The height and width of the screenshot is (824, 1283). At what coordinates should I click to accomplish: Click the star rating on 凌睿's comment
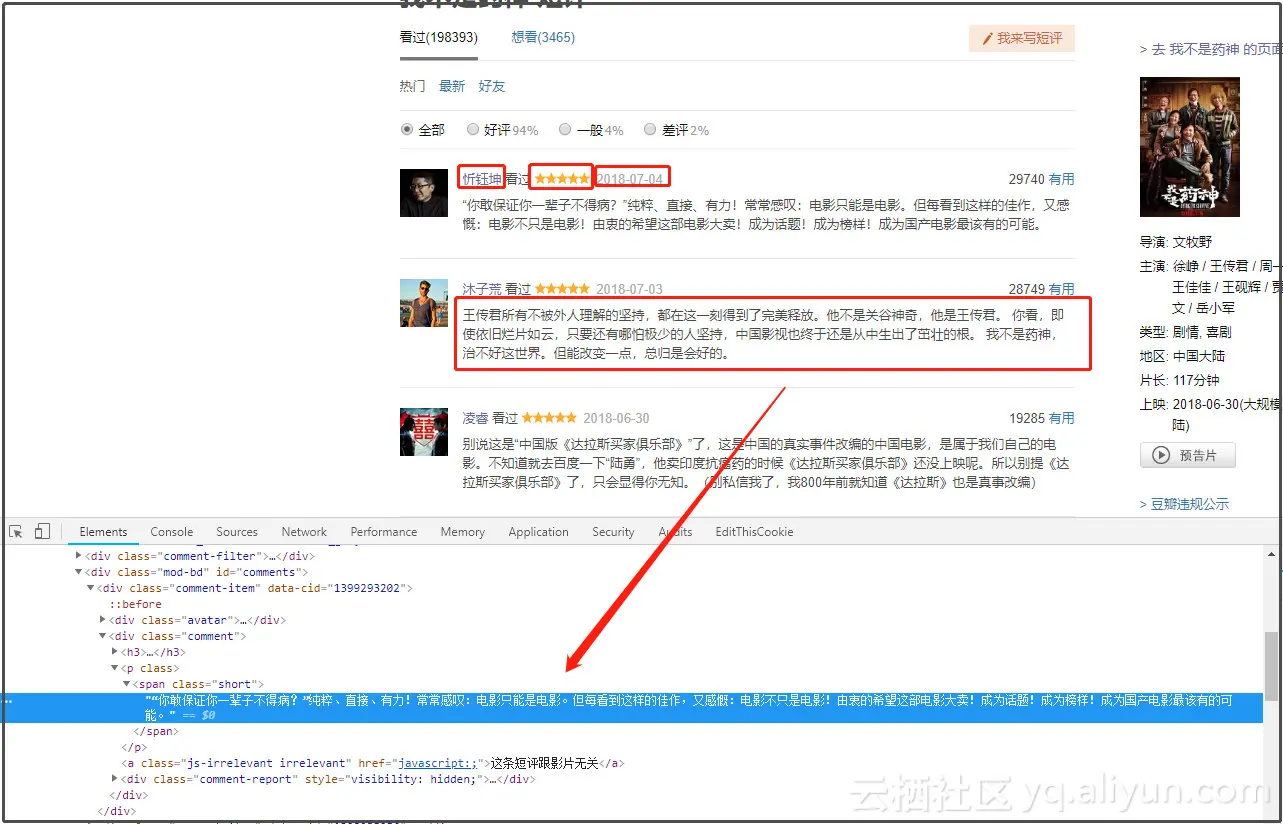549,417
